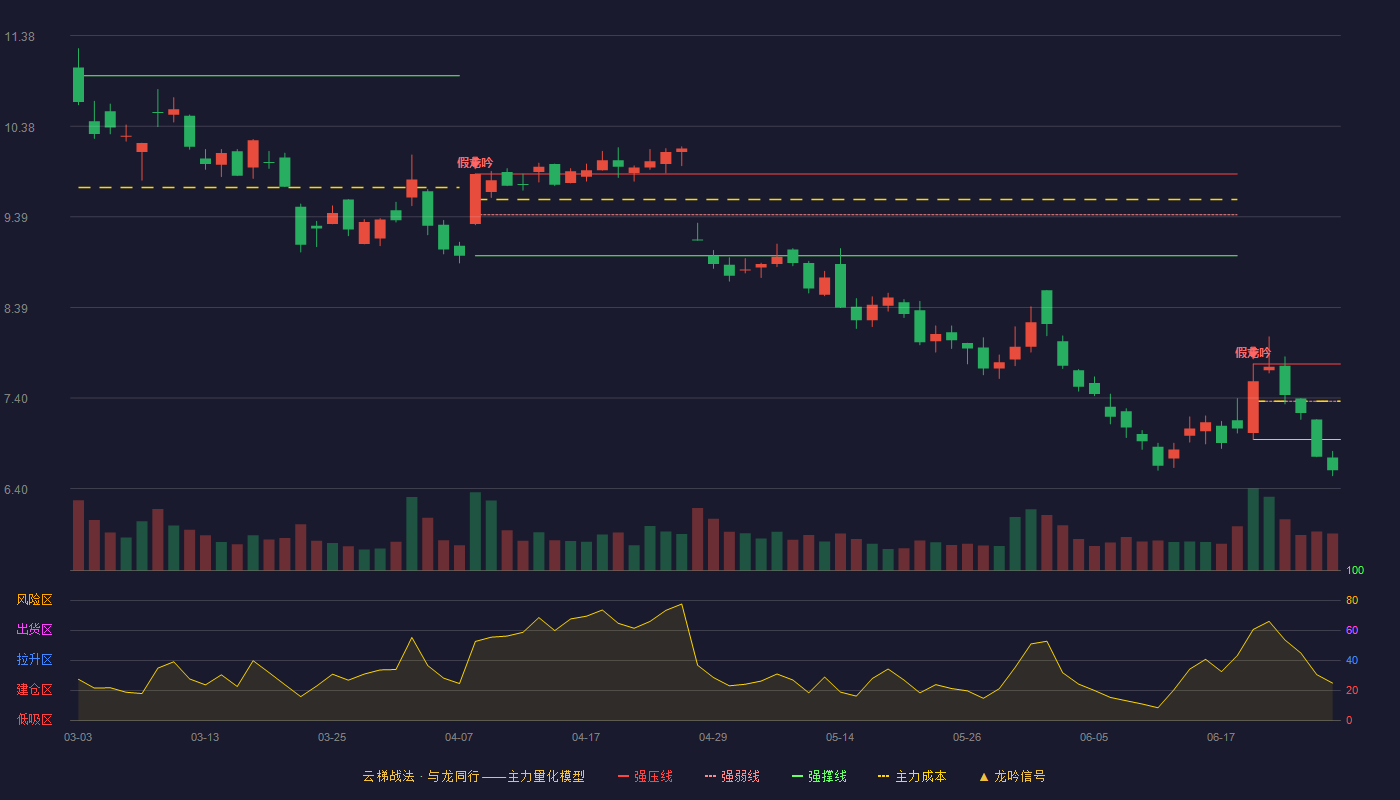The height and width of the screenshot is (800, 1400).
Task: Click the 低吸区 zone label
Action: click(35, 719)
